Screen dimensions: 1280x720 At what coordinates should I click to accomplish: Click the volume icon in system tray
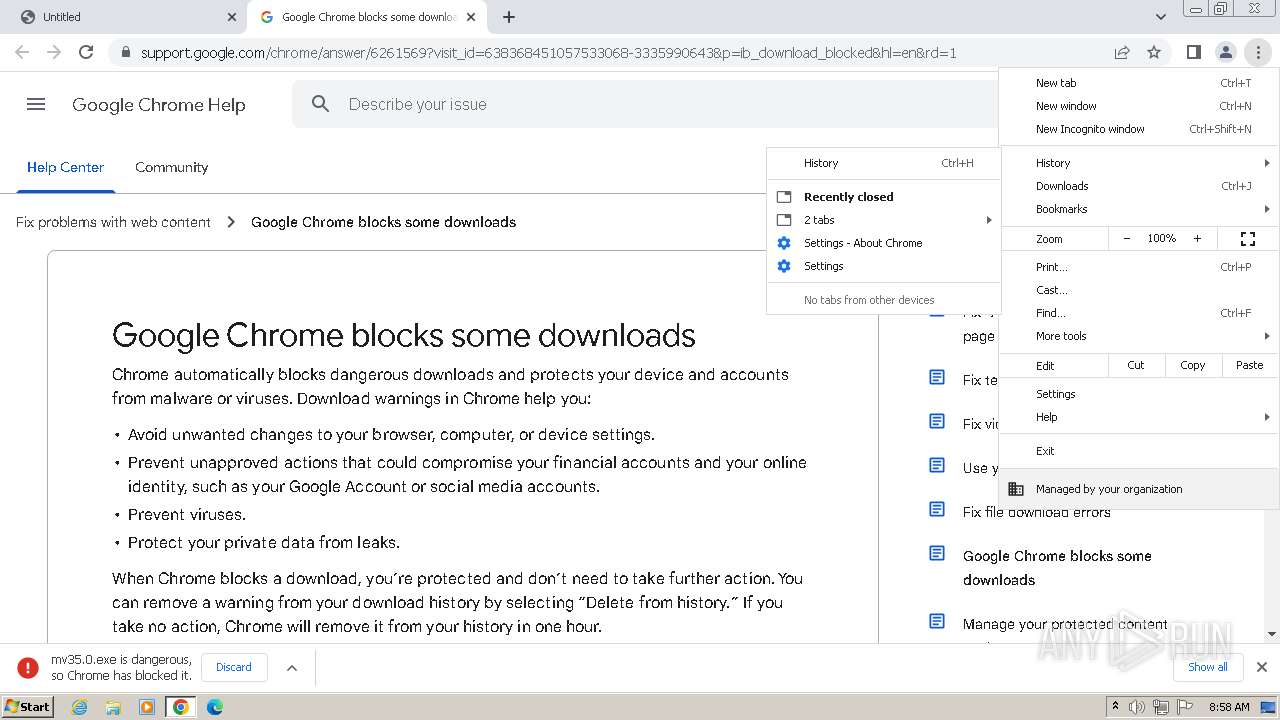tap(1138, 707)
